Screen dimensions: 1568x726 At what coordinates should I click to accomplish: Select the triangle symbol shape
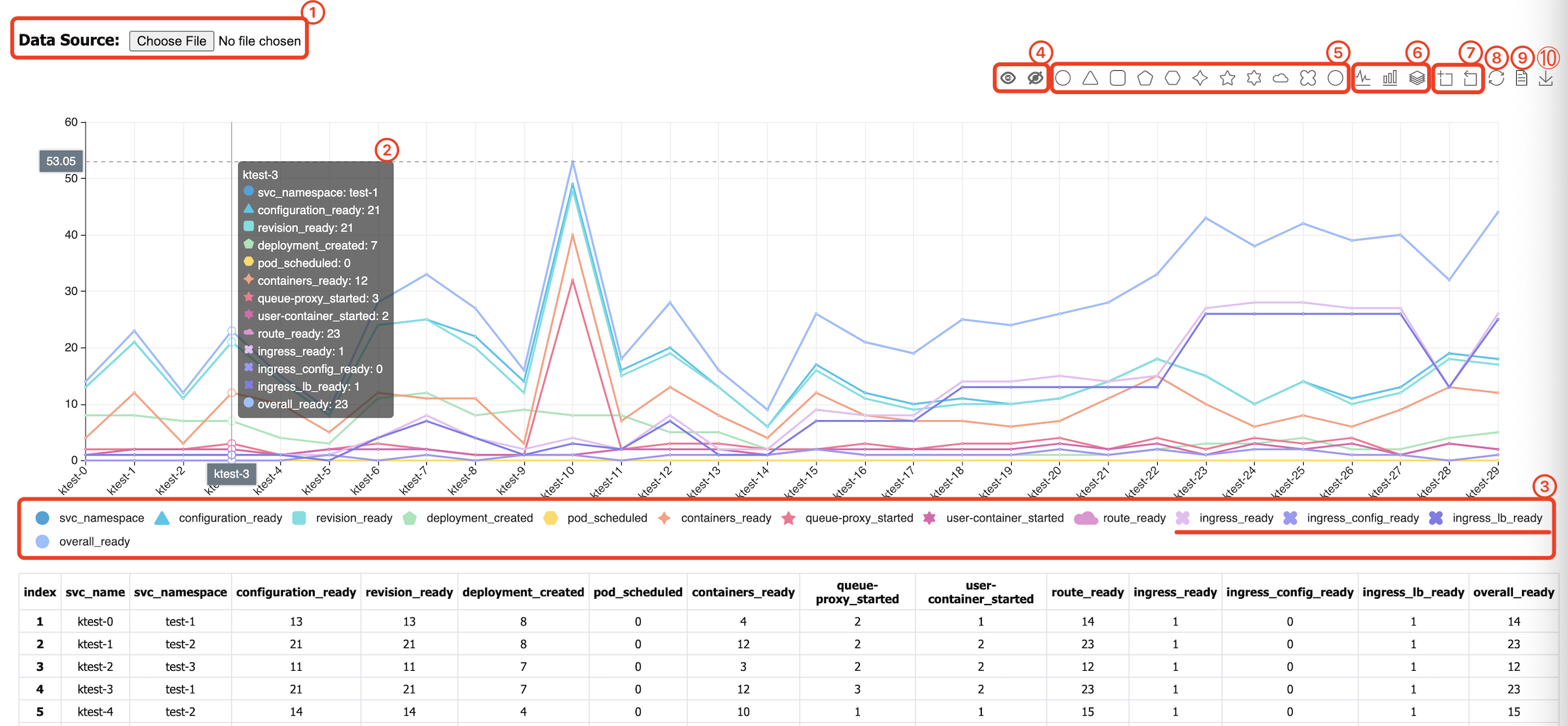(1090, 79)
